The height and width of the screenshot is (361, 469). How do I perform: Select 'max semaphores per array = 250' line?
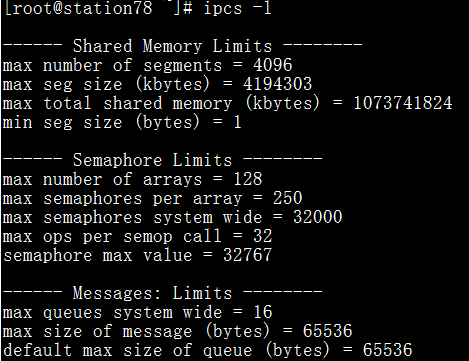[x=152, y=198]
